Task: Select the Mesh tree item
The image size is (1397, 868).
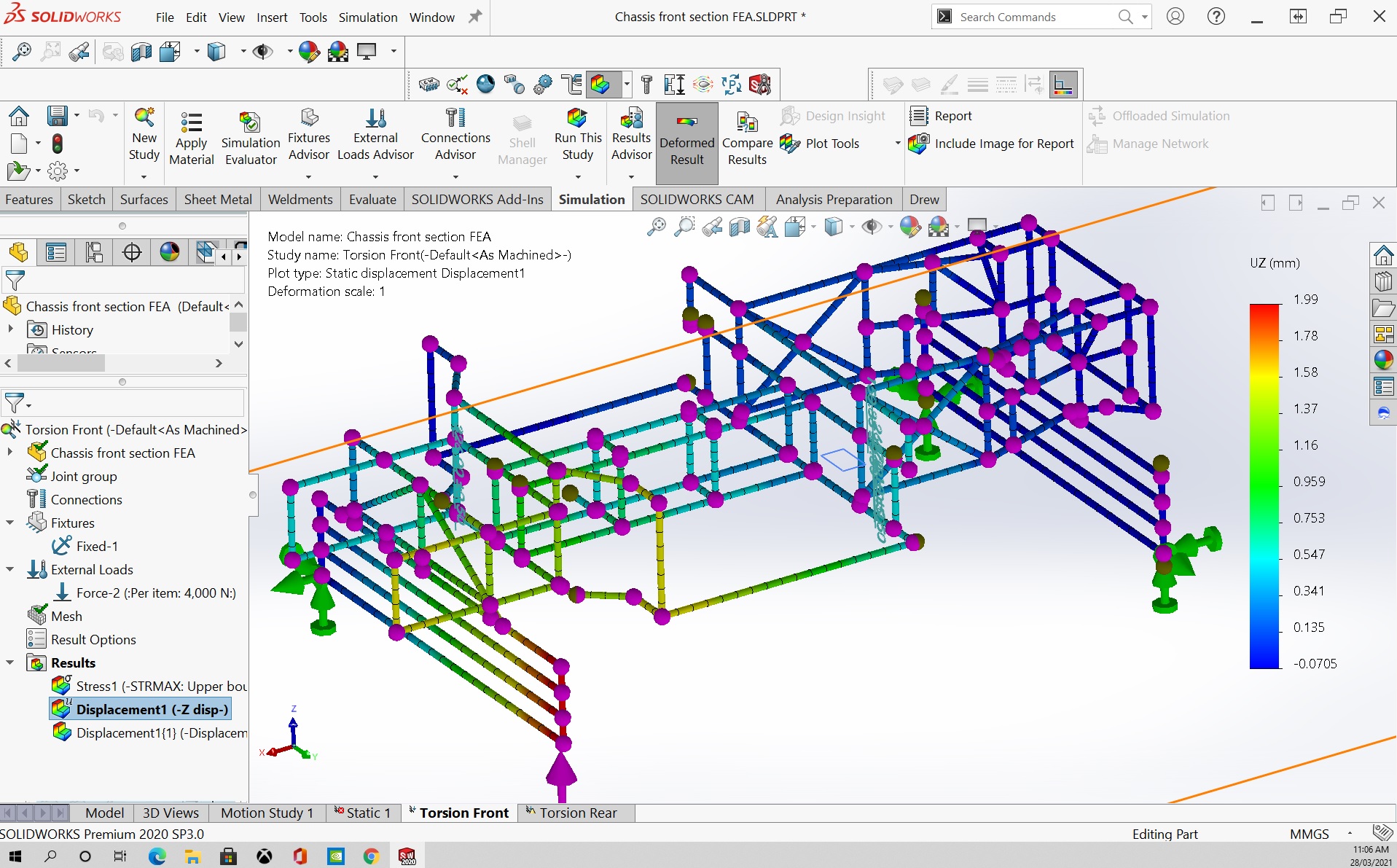Action: coord(55,616)
